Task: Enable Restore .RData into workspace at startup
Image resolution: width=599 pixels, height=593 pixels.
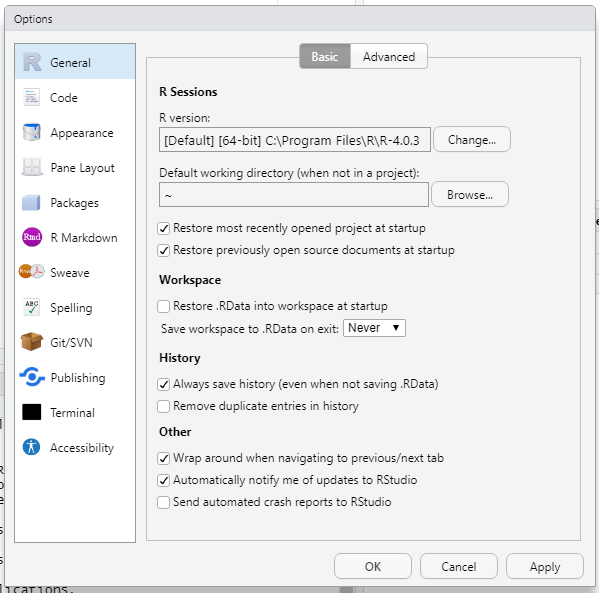Action: coord(164,306)
